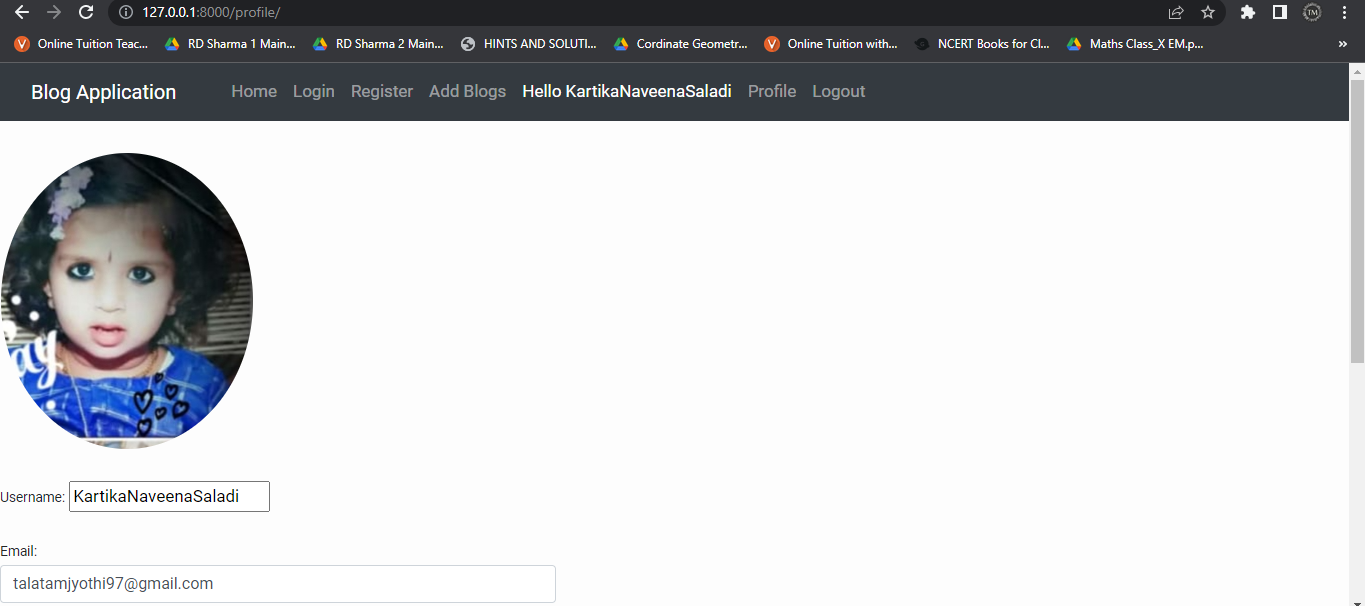Click the circular profile picture

click(x=128, y=300)
